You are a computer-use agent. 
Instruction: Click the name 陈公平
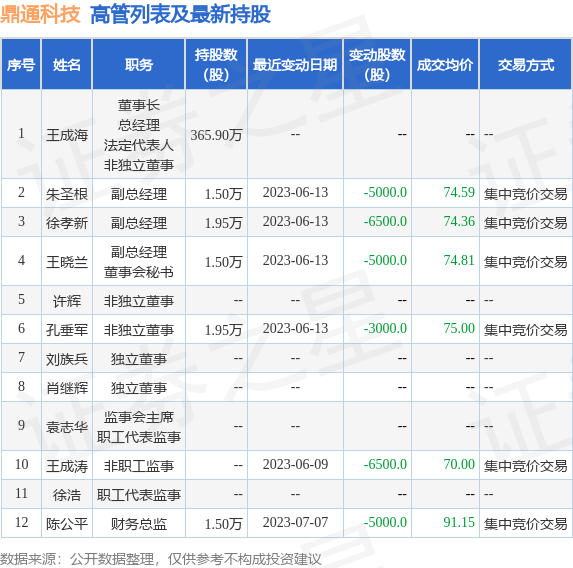67,523
